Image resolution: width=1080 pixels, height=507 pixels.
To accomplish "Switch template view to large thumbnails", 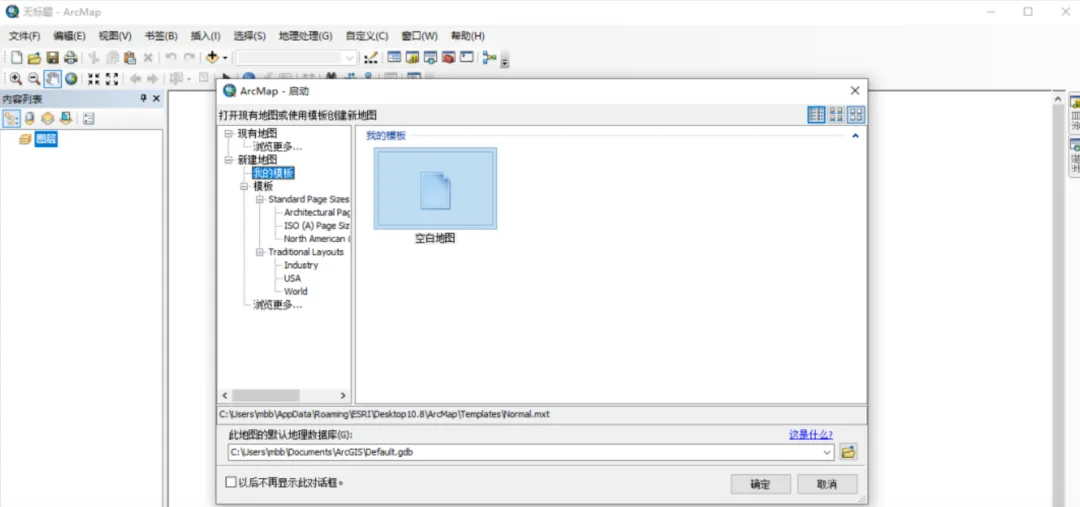I will (x=856, y=115).
